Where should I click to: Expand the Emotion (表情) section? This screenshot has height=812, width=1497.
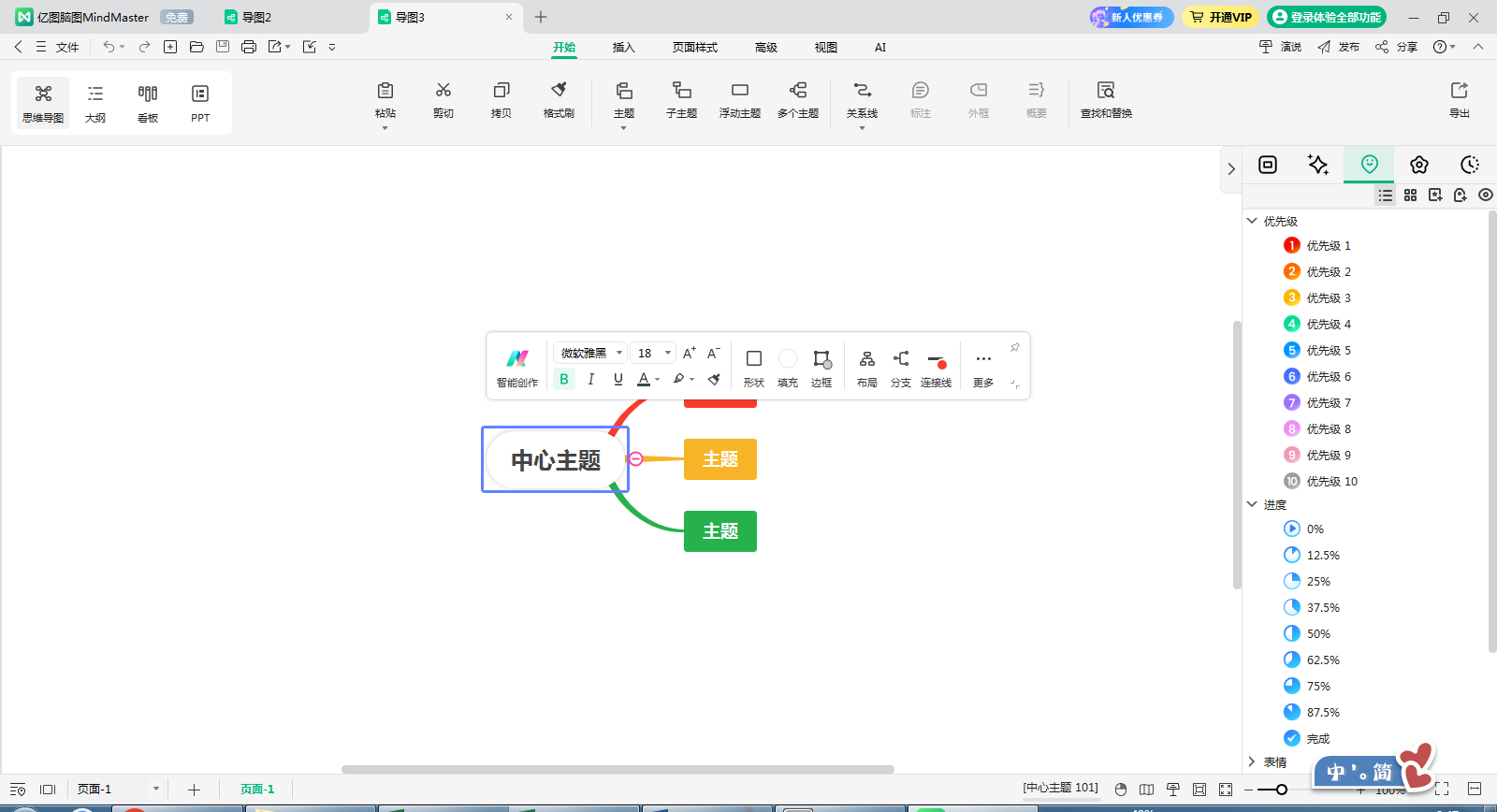(x=1252, y=761)
